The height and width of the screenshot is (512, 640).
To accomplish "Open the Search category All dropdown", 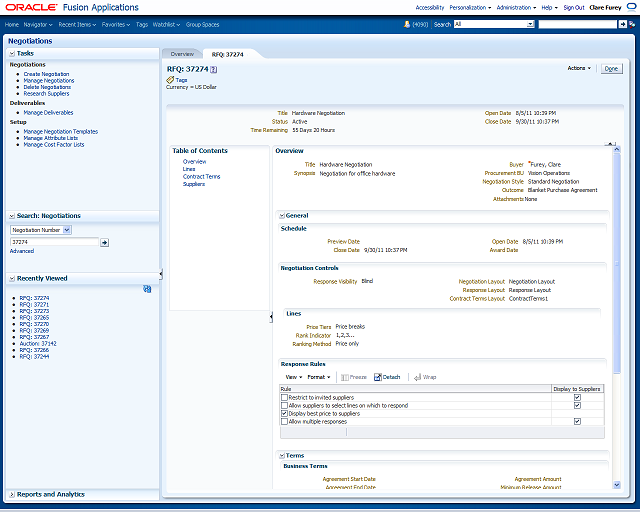I will pyautogui.click(x=530, y=24).
